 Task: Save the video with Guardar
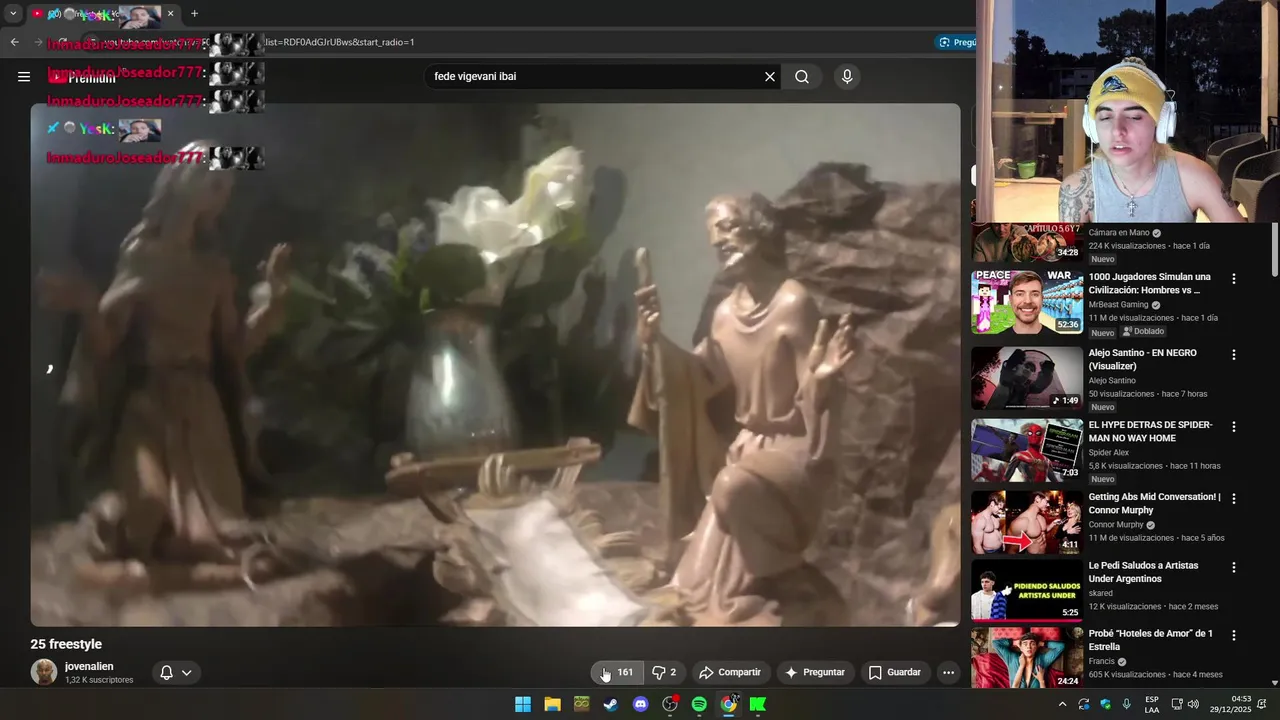pyautogui.click(x=894, y=672)
